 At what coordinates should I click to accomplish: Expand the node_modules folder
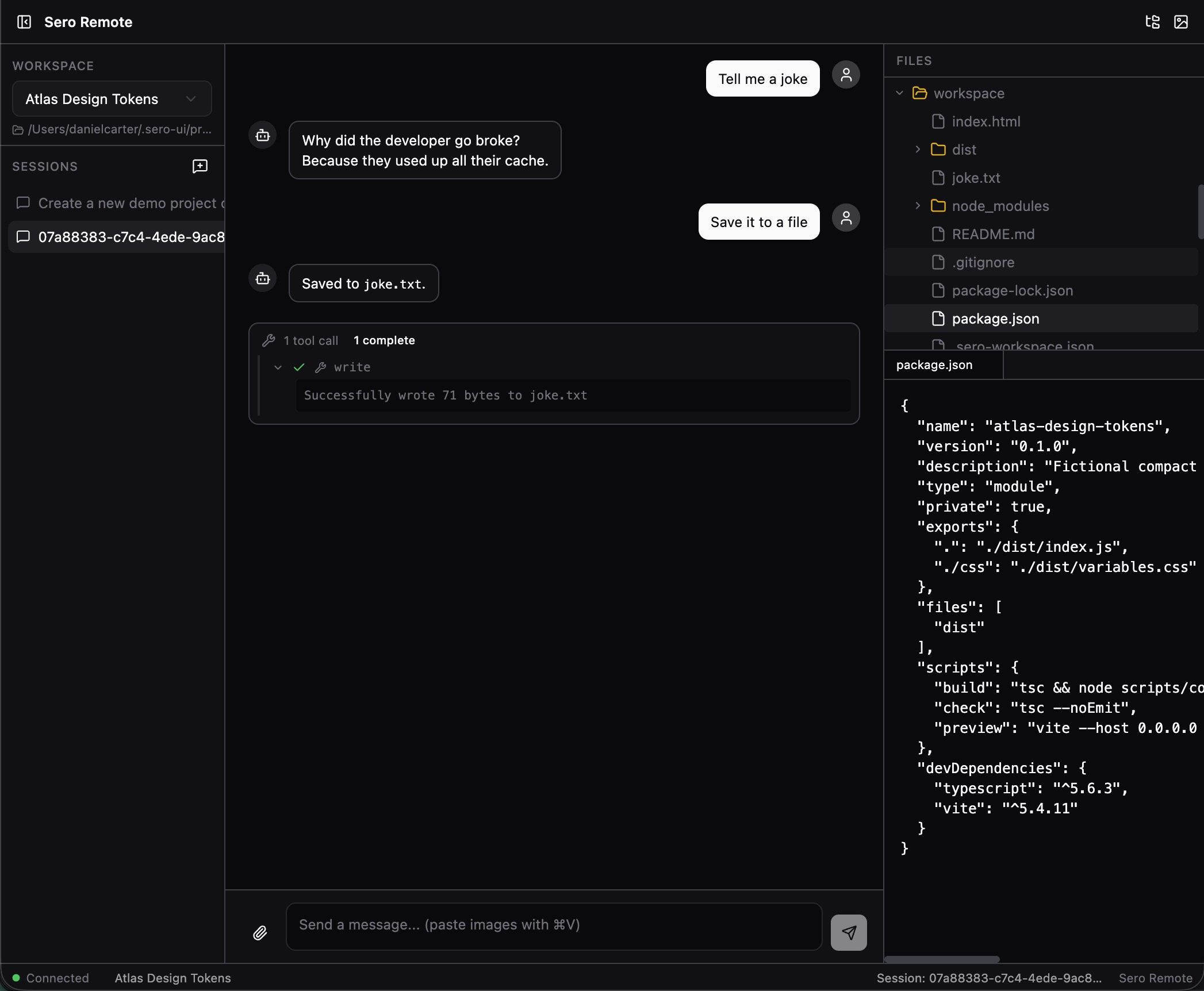click(917, 205)
